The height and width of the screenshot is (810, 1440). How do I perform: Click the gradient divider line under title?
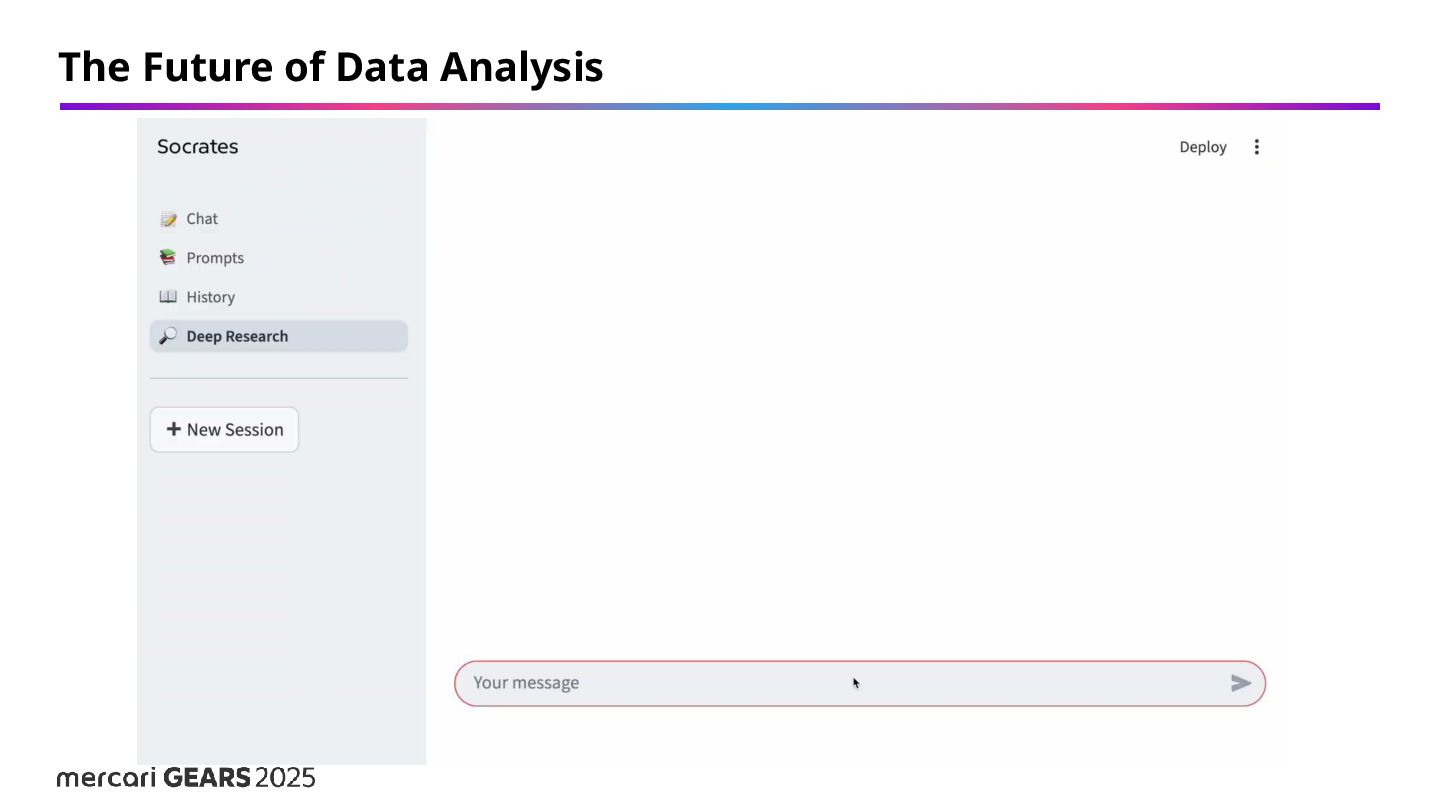pos(720,106)
